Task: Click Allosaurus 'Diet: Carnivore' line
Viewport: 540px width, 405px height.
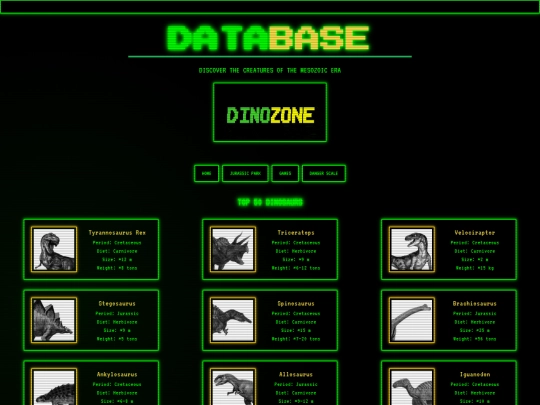Action: click(296, 393)
